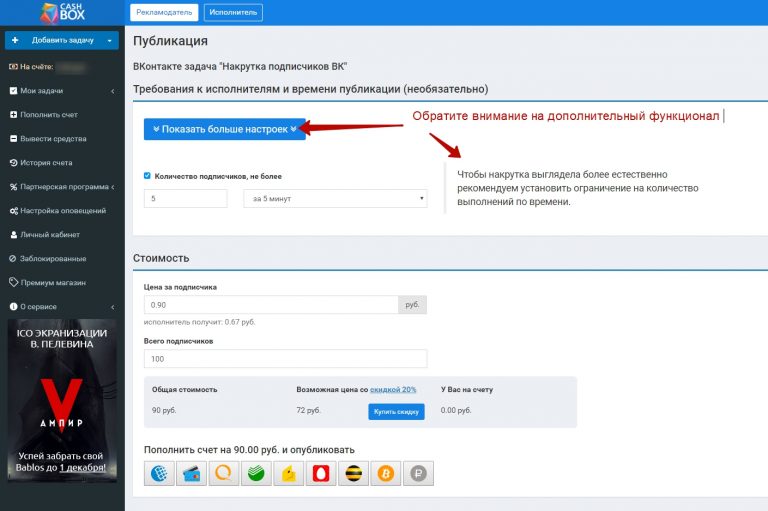Expand 'Показать больше настроек' settings
Image resolution: width=768 pixels, height=511 pixels.
(221, 129)
